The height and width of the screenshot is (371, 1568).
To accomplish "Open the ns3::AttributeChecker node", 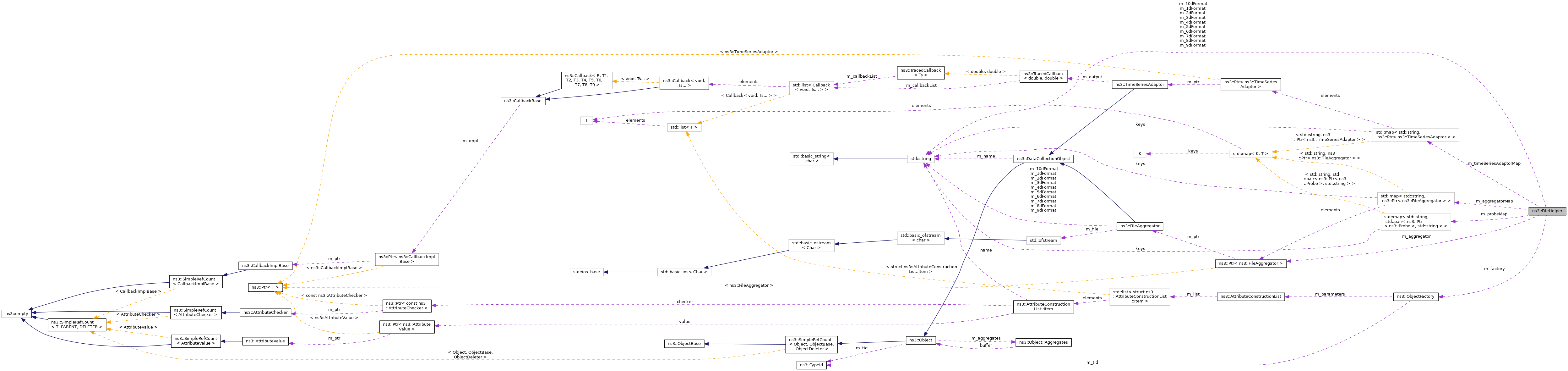I will click(x=265, y=313).
